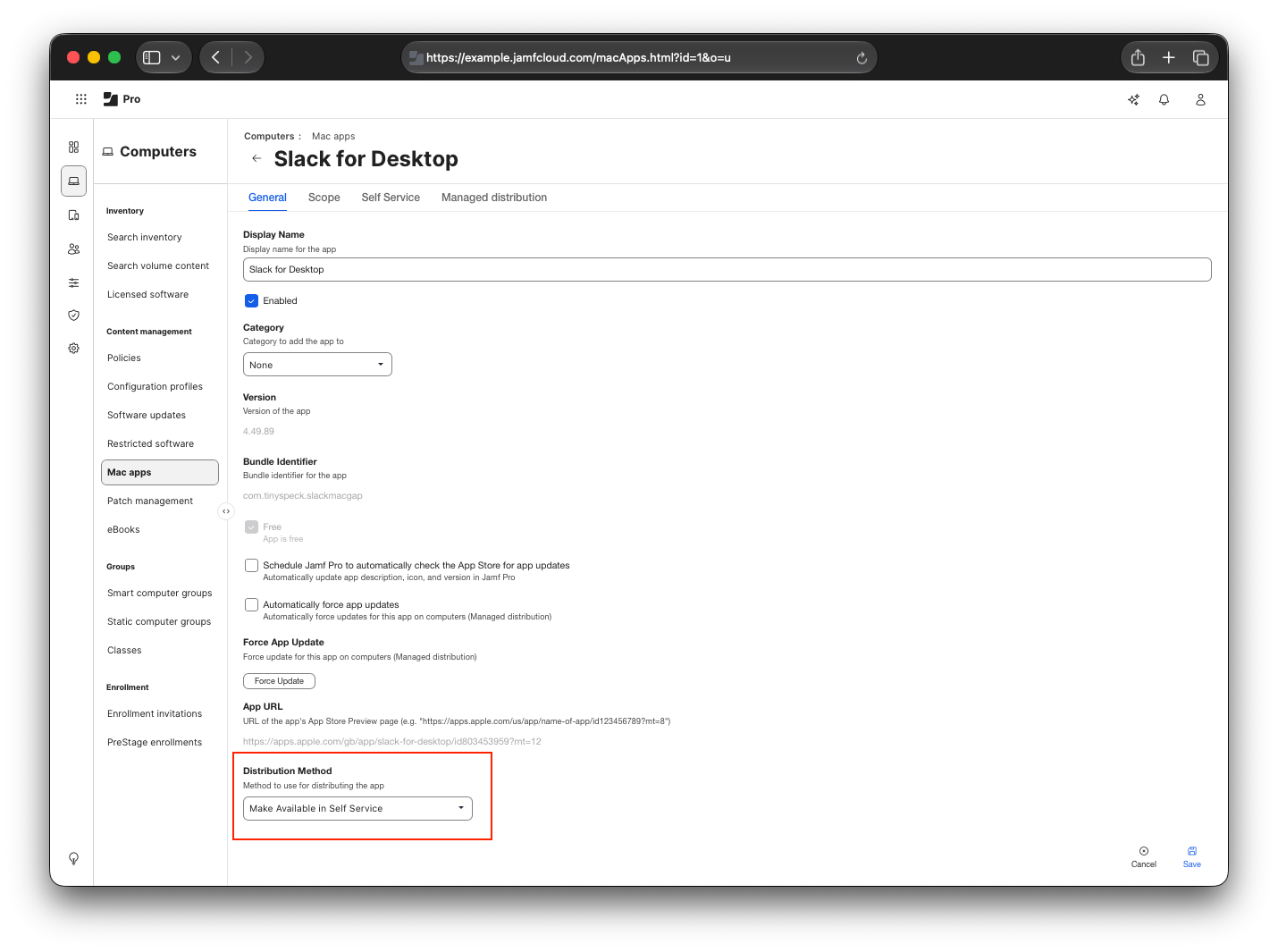Open a new tab with the plus icon
This screenshot has width=1278, height=952.
(x=1168, y=57)
